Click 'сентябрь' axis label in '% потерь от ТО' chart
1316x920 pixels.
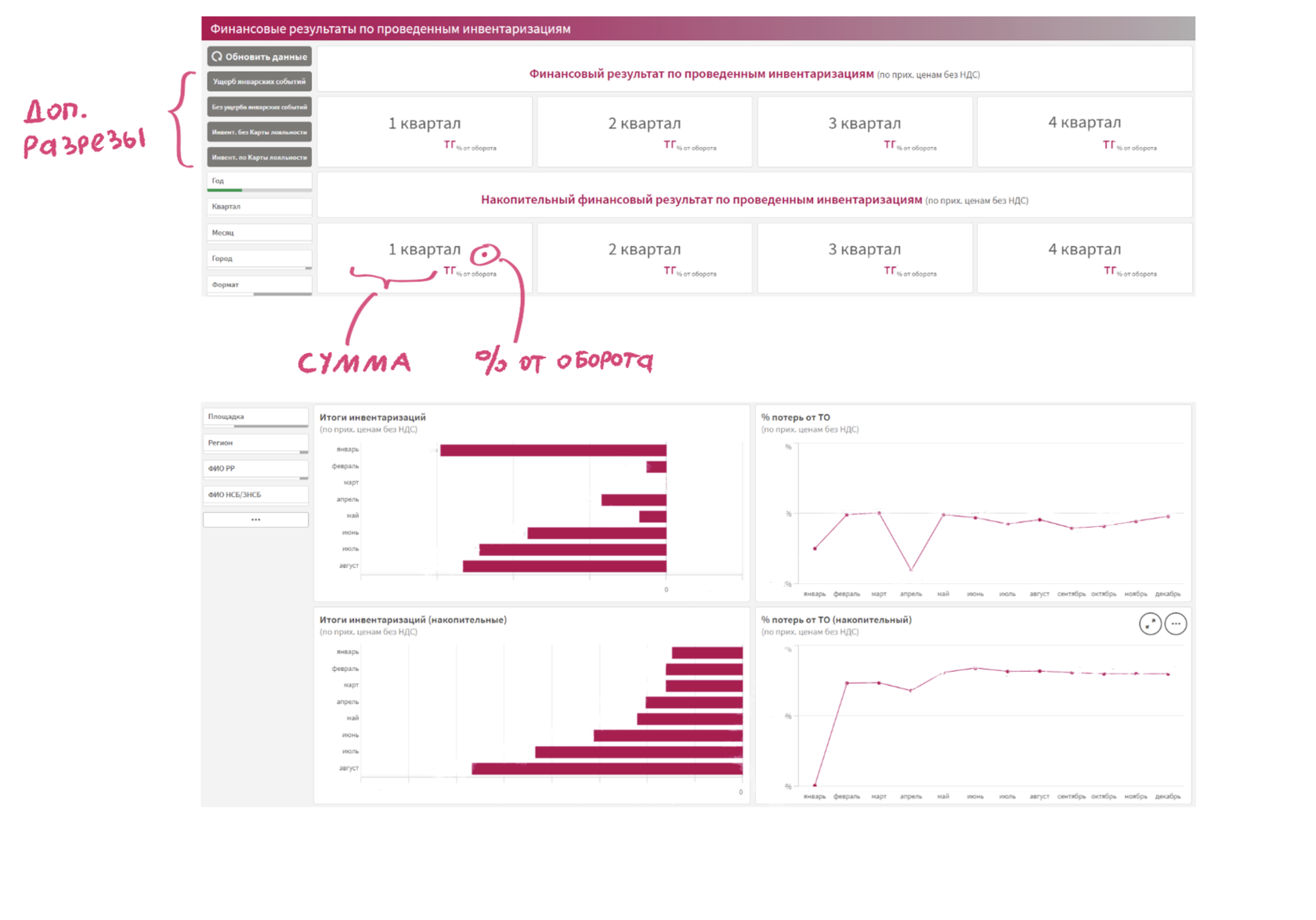[1072, 594]
